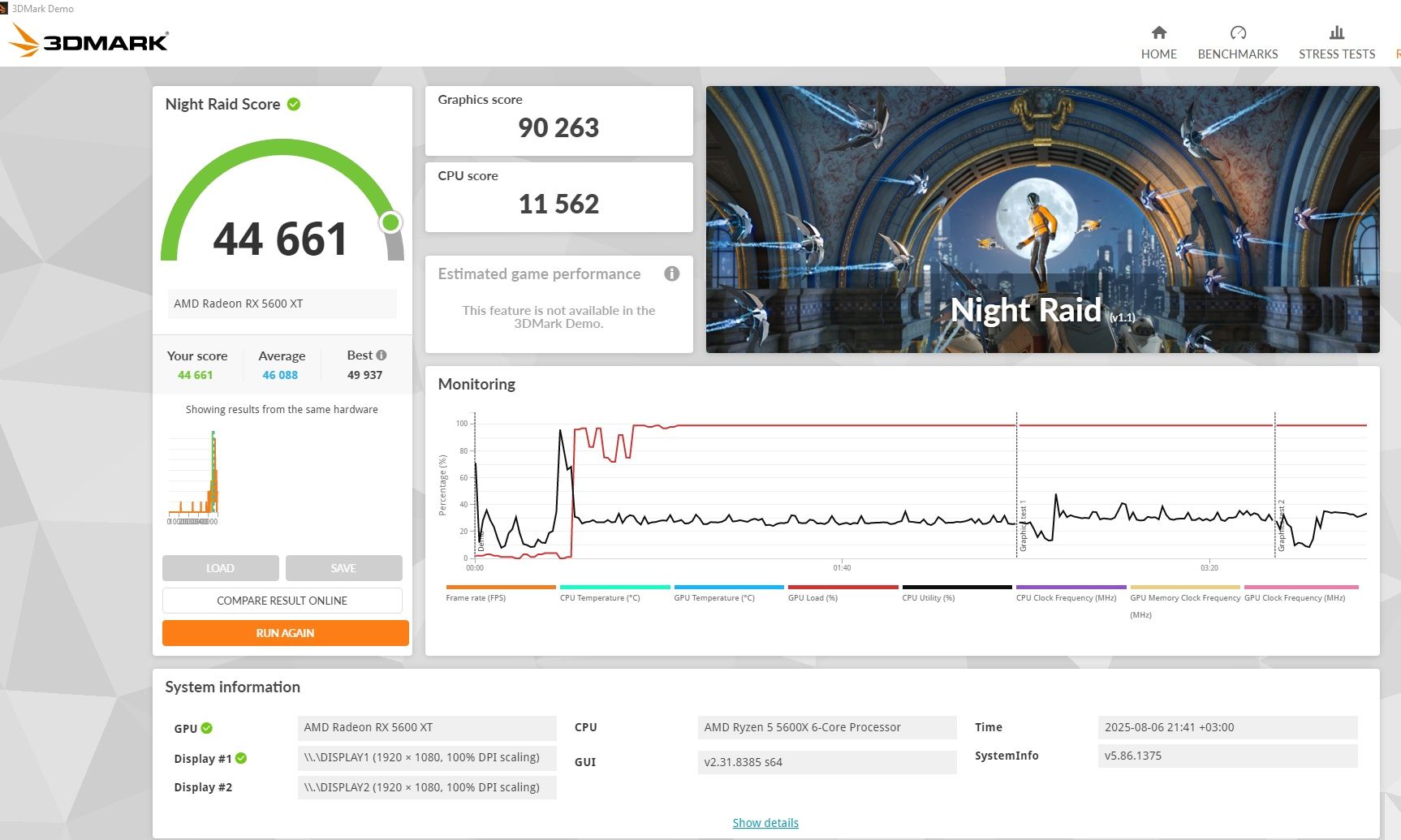Click the SAVE button
The width and height of the screenshot is (1401, 840).
[x=343, y=568]
